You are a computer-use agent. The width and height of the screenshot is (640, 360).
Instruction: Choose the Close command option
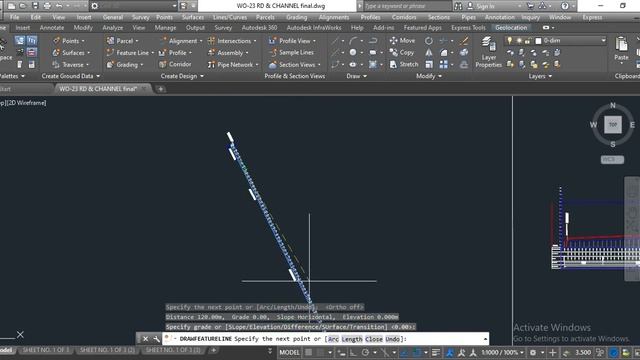pos(373,339)
